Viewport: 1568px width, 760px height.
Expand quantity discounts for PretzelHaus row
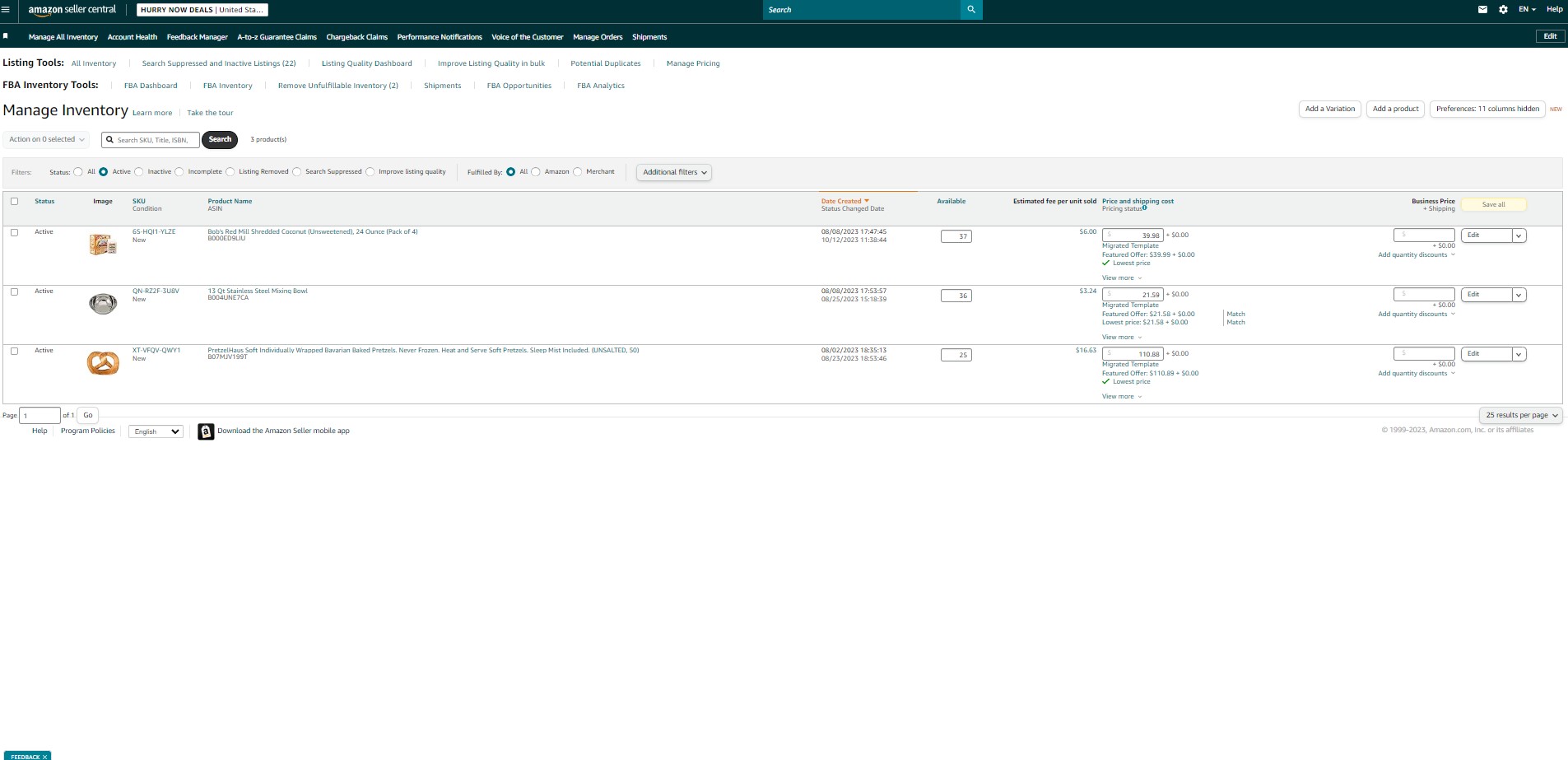[1417, 374]
